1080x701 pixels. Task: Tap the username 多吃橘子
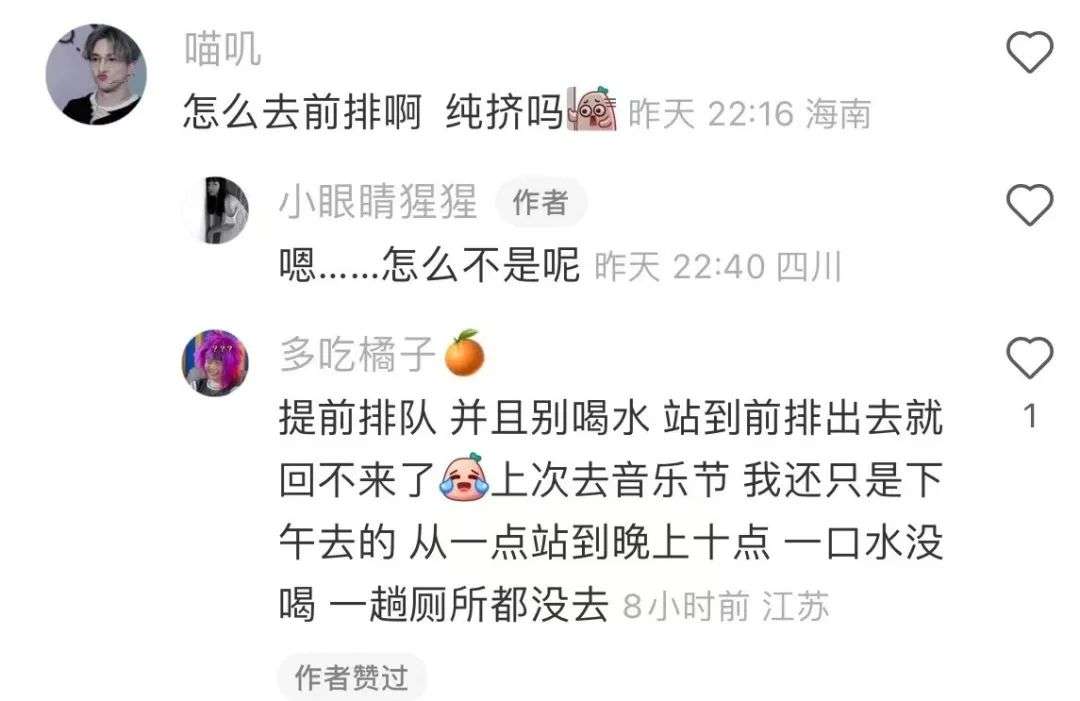pos(357,355)
